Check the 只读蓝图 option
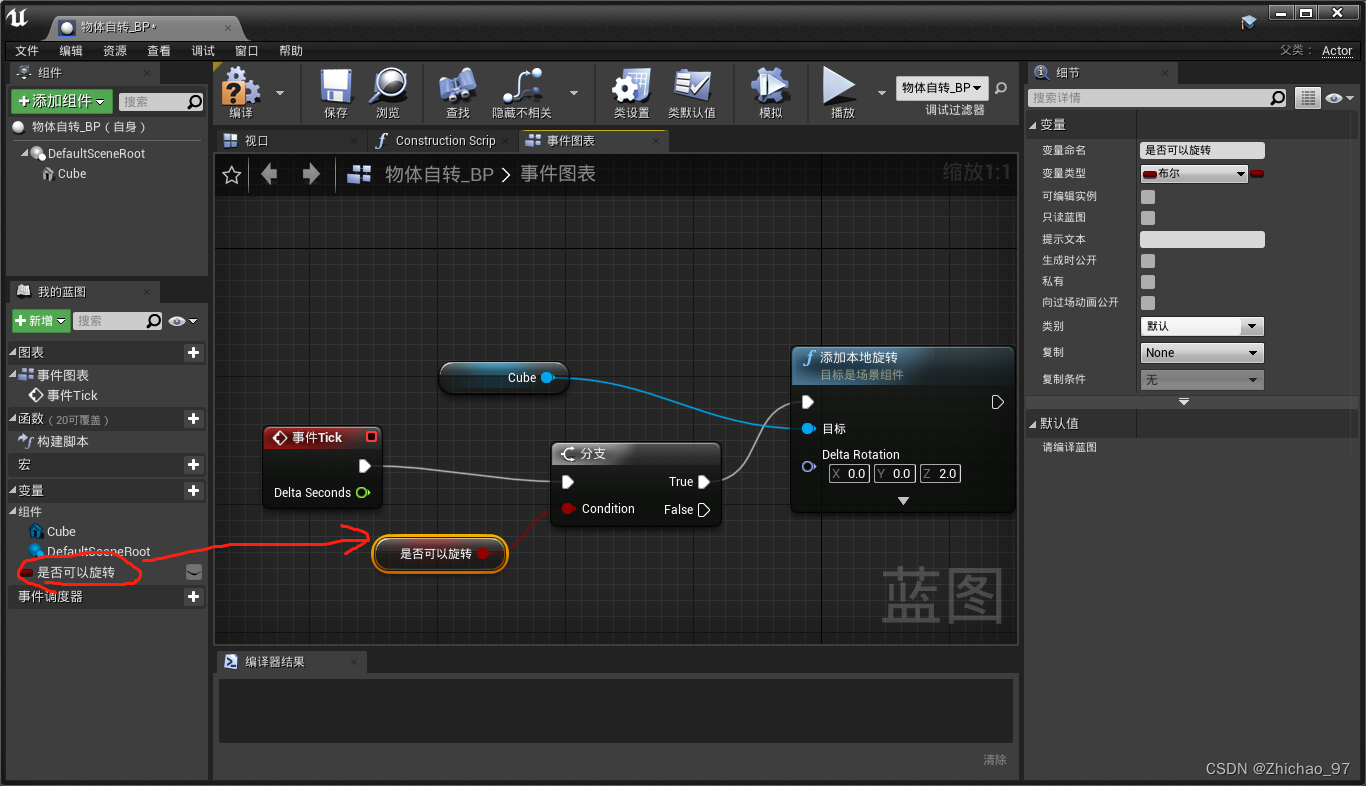Viewport: 1366px width, 786px height. [1147, 217]
